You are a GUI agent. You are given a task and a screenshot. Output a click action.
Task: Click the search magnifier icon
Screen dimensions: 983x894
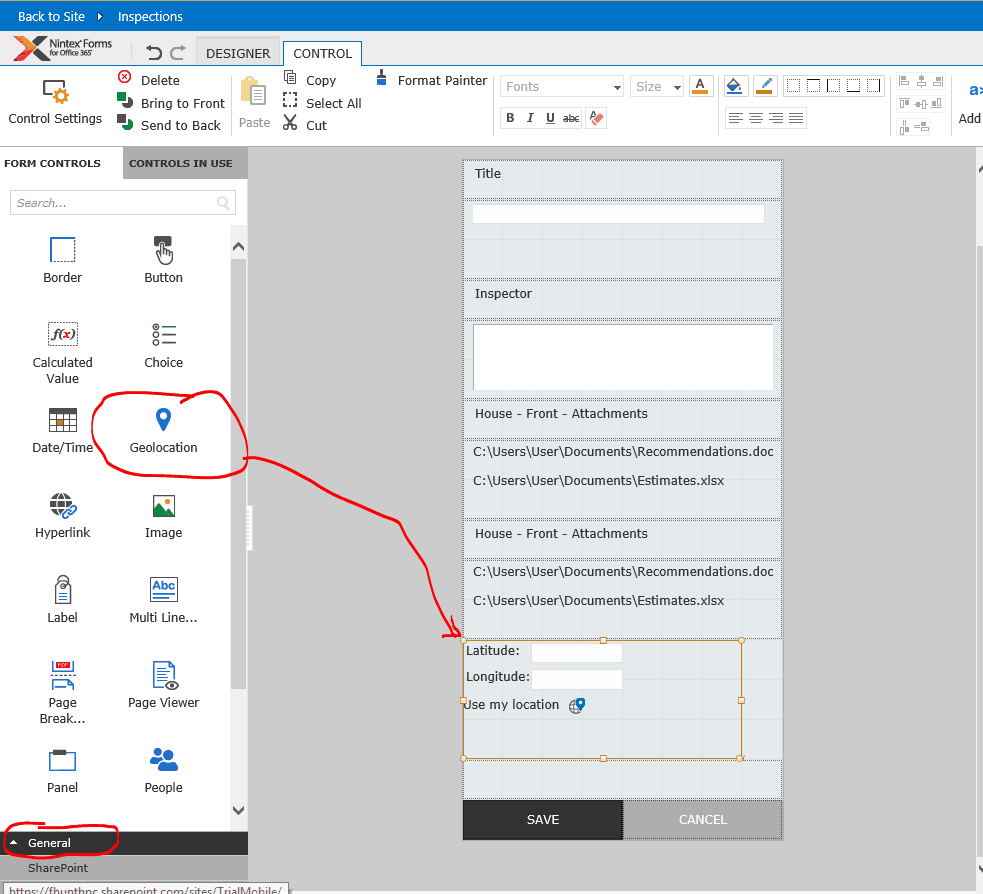pyautogui.click(x=223, y=202)
